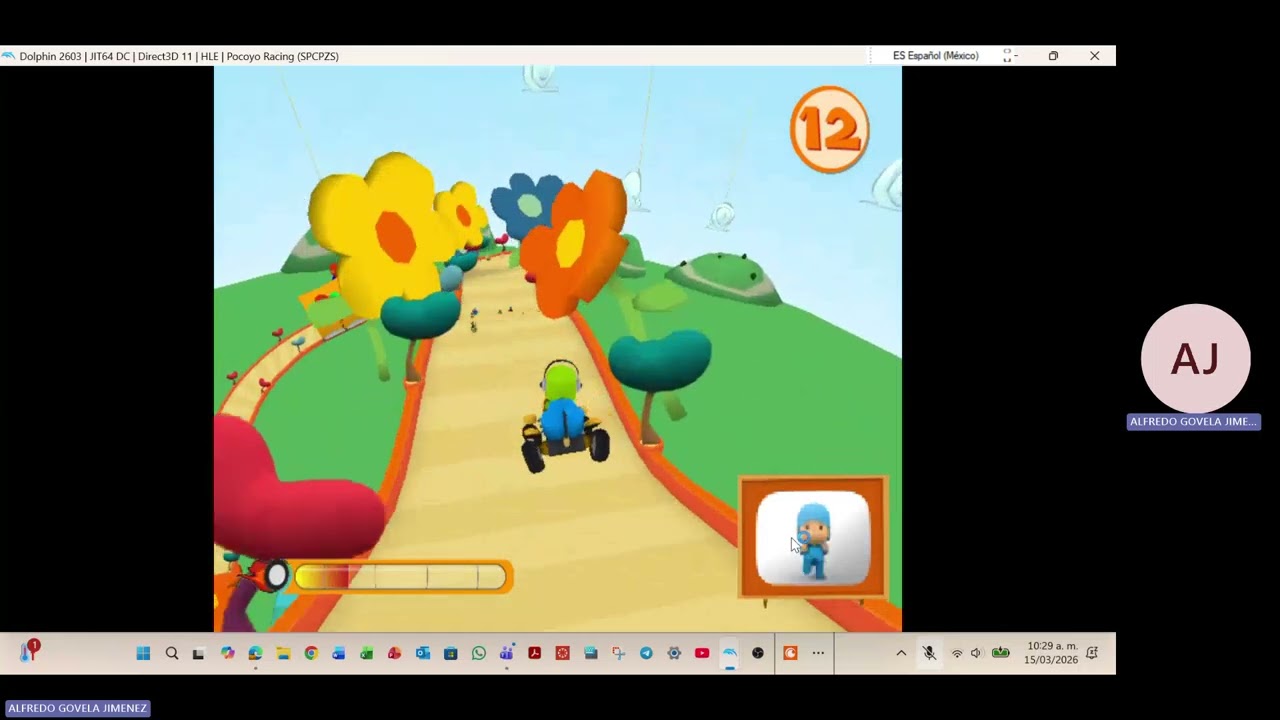Open Windows Search from the taskbar
This screenshot has height=720, width=1280.
point(171,653)
